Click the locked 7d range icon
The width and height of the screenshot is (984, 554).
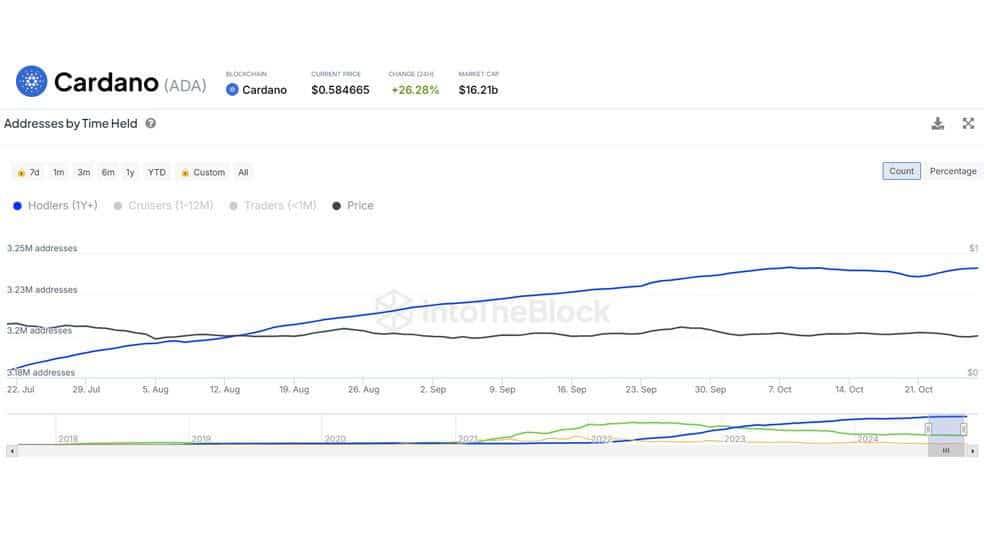[x=21, y=173]
